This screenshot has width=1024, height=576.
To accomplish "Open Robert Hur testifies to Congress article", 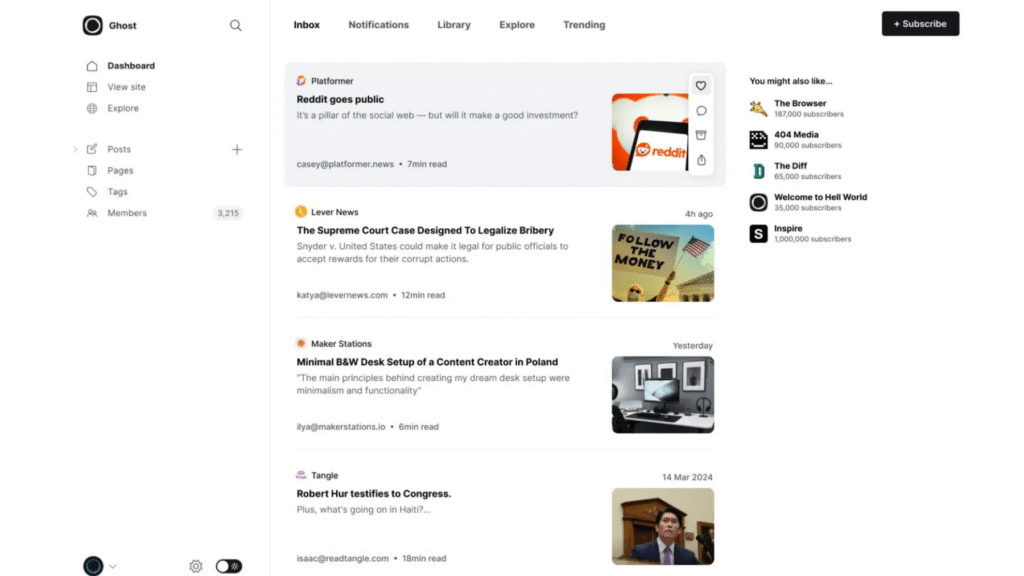I will coord(374,494).
